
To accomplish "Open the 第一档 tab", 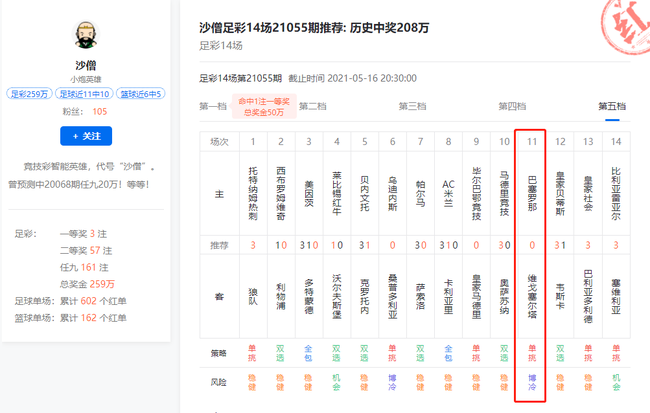I will click(213, 106).
